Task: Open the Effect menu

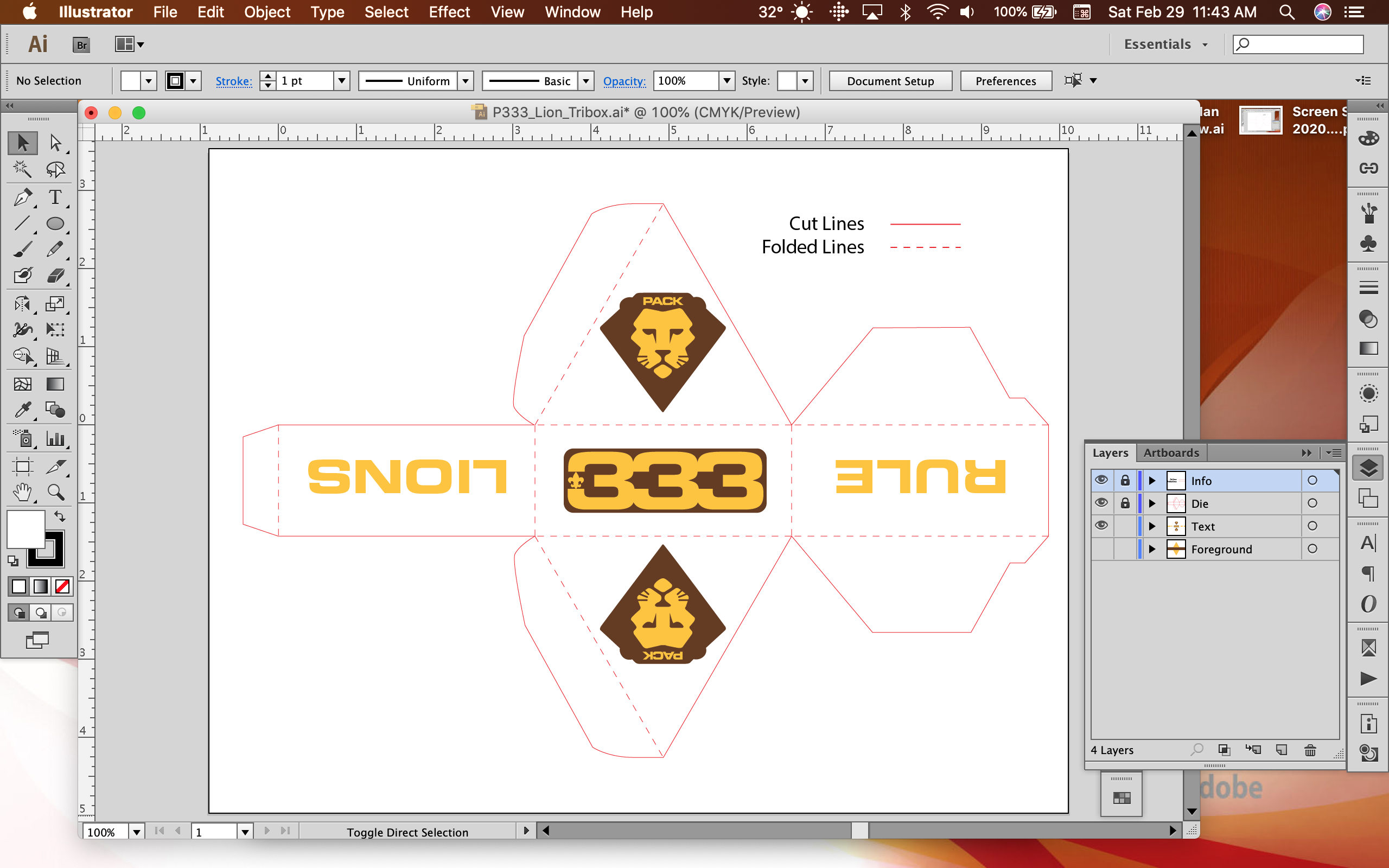Action: 449,12
